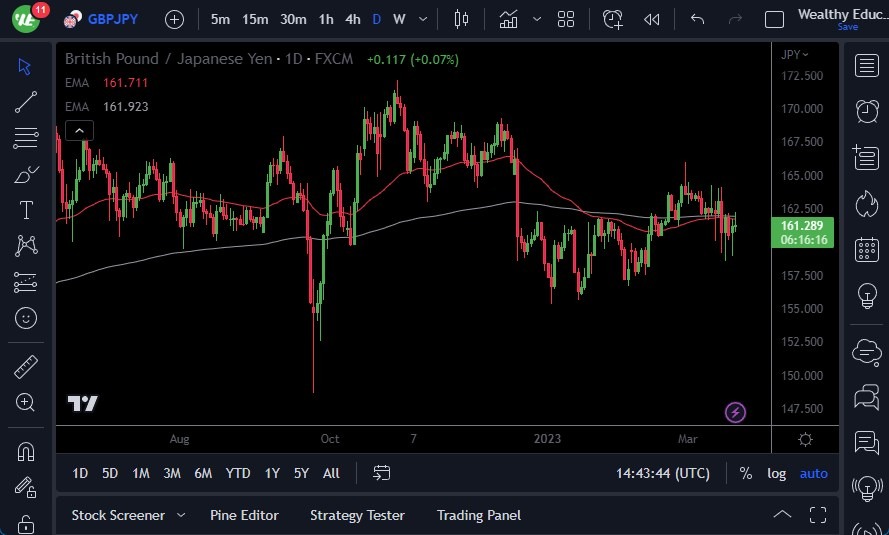Select the text annotation tool
The width and height of the screenshot is (889, 535).
click(25, 210)
